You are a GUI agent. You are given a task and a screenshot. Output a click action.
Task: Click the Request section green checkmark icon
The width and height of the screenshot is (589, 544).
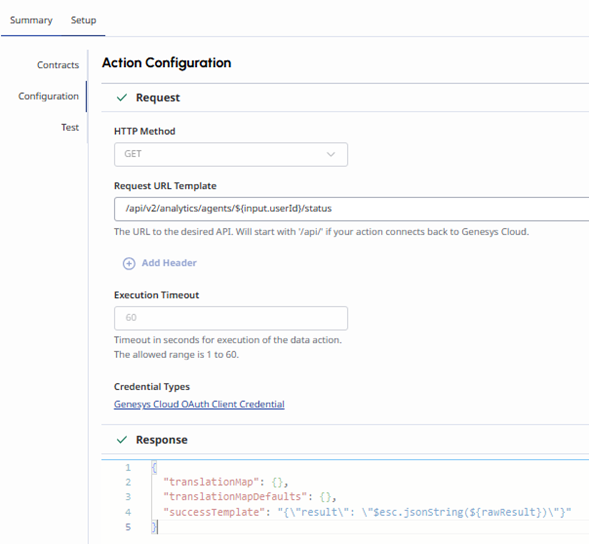click(122, 98)
